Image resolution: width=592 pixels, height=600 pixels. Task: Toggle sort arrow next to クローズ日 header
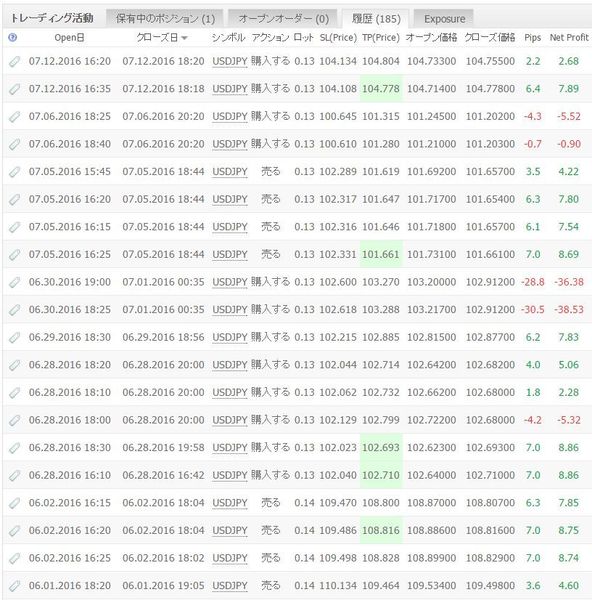pos(184,38)
